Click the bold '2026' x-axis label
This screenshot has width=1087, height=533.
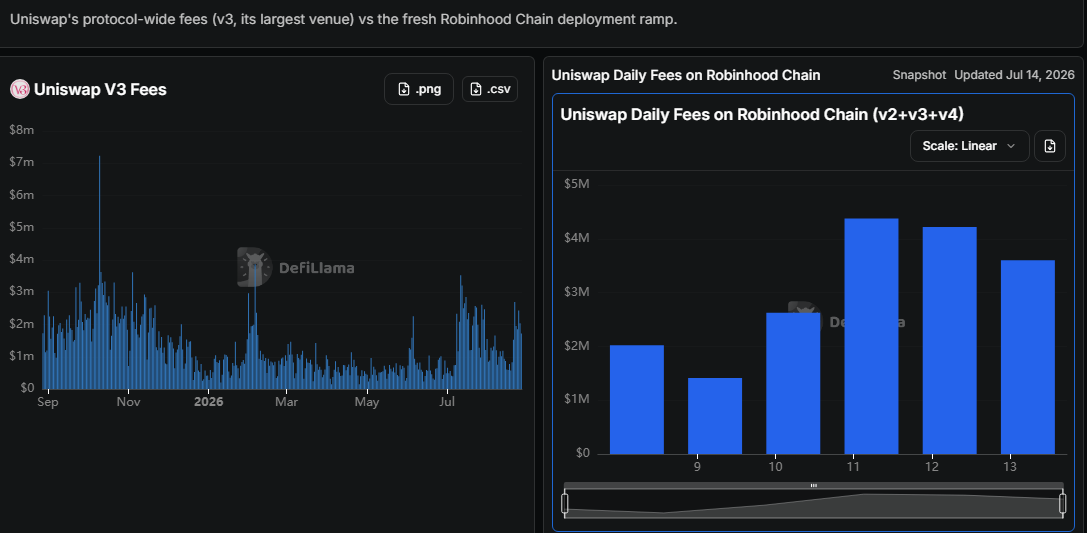209,401
